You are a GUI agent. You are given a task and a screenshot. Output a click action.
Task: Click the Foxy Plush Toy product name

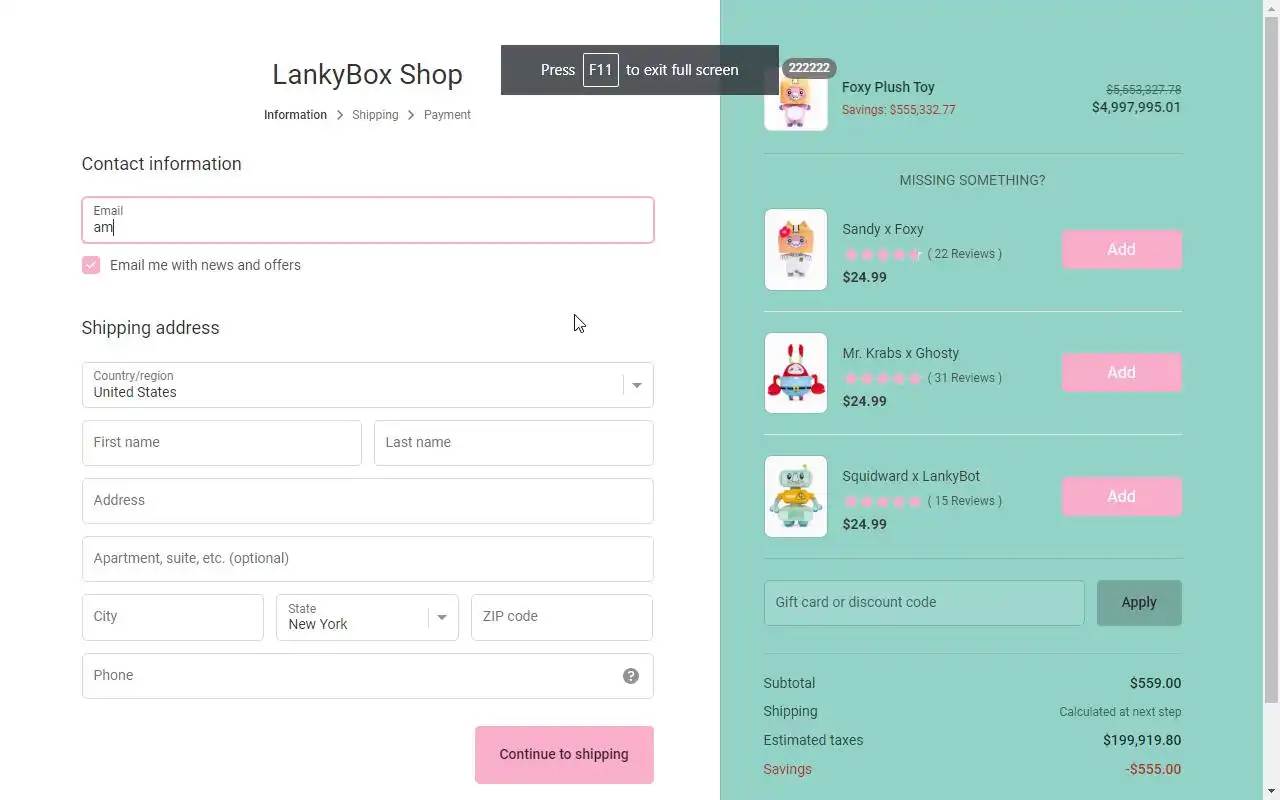pos(888,87)
